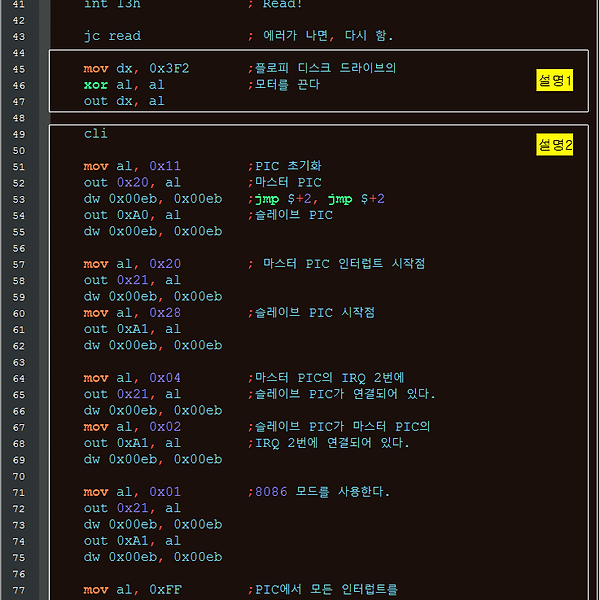
Task: Click the 0x11 value on line 51
Action: click(x=165, y=166)
